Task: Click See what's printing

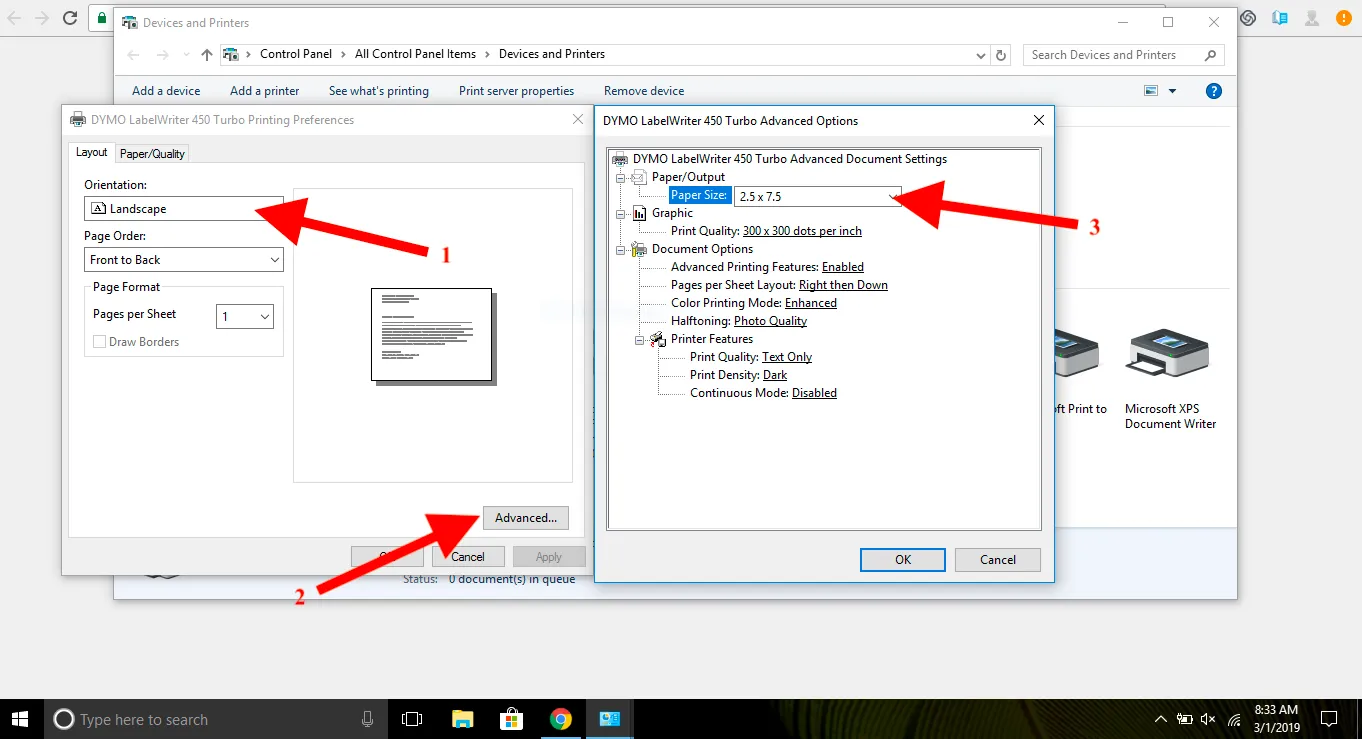Action: (379, 91)
